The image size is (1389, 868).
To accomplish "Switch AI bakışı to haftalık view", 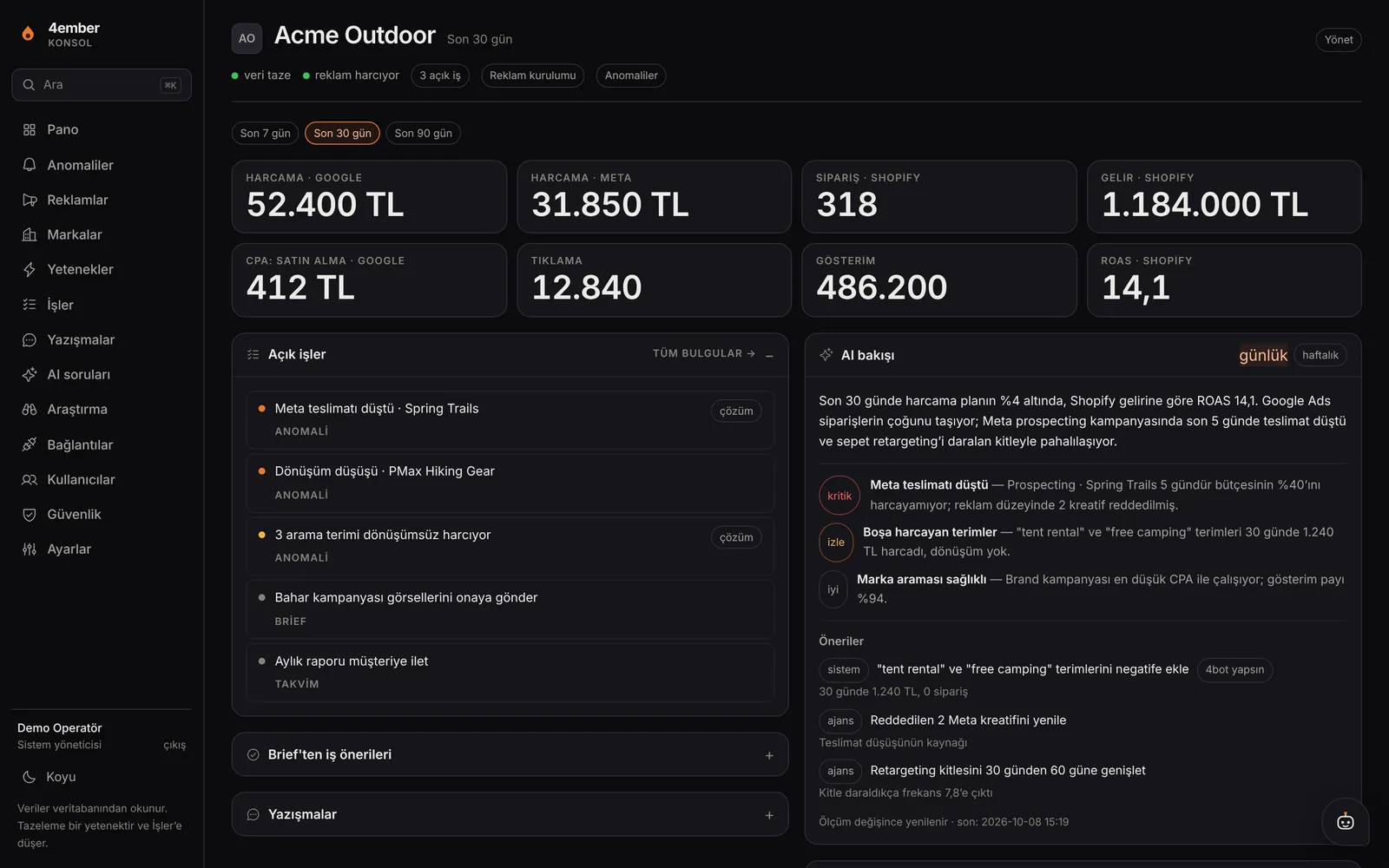I will 1320,355.
